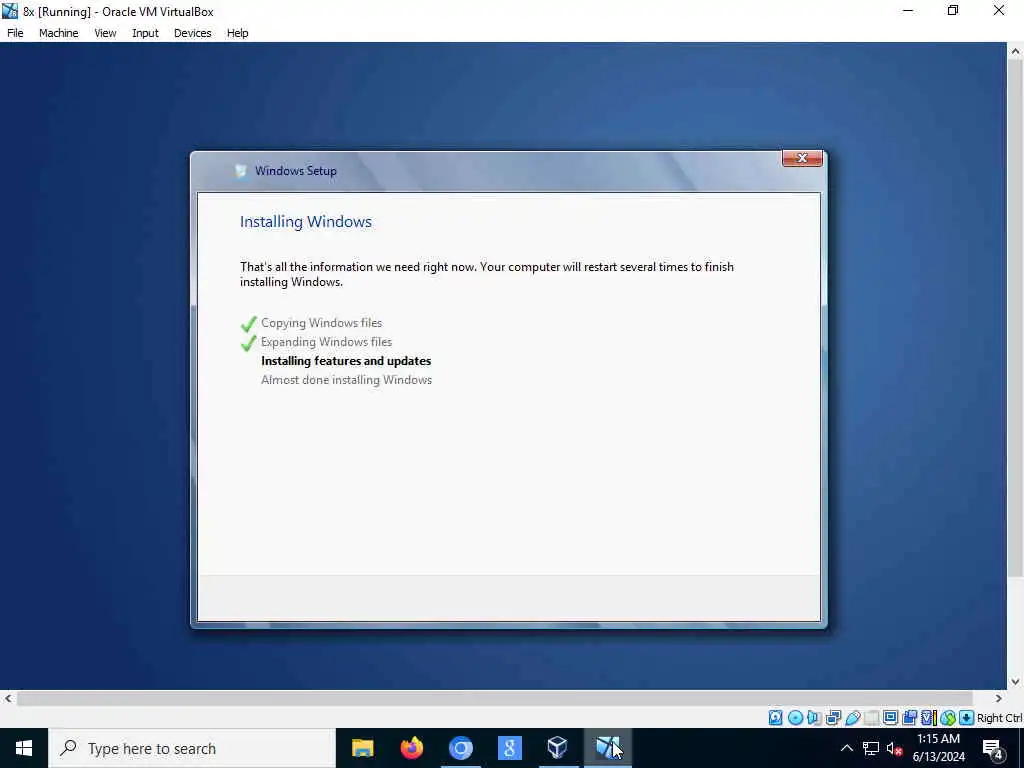Image resolution: width=1024 pixels, height=768 pixels.
Task: Click the horizontal scrollbar right arrow
Action: point(999,698)
